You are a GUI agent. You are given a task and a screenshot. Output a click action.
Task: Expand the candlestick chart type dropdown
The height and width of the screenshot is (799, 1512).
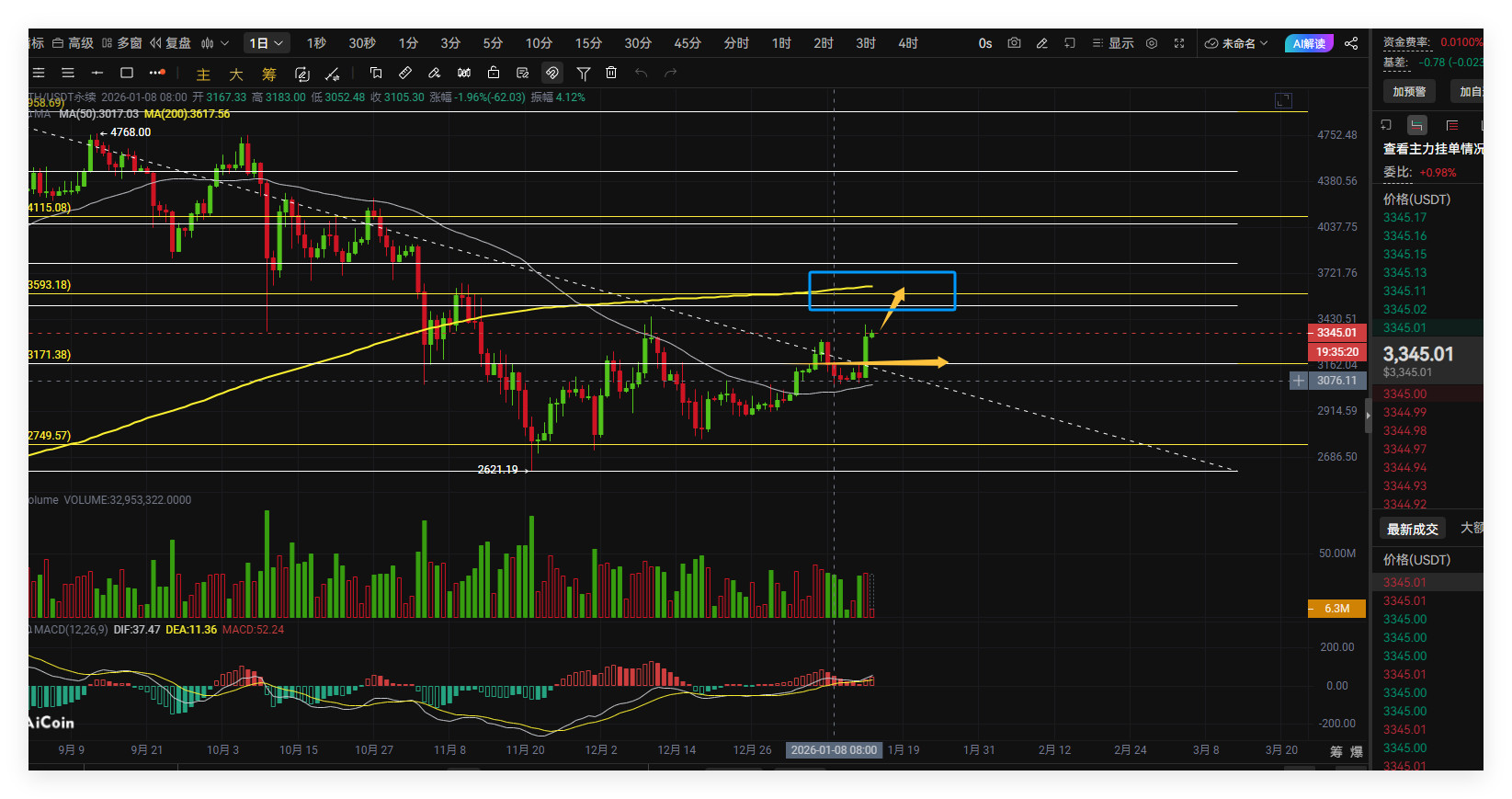click(x=215, y=43)
